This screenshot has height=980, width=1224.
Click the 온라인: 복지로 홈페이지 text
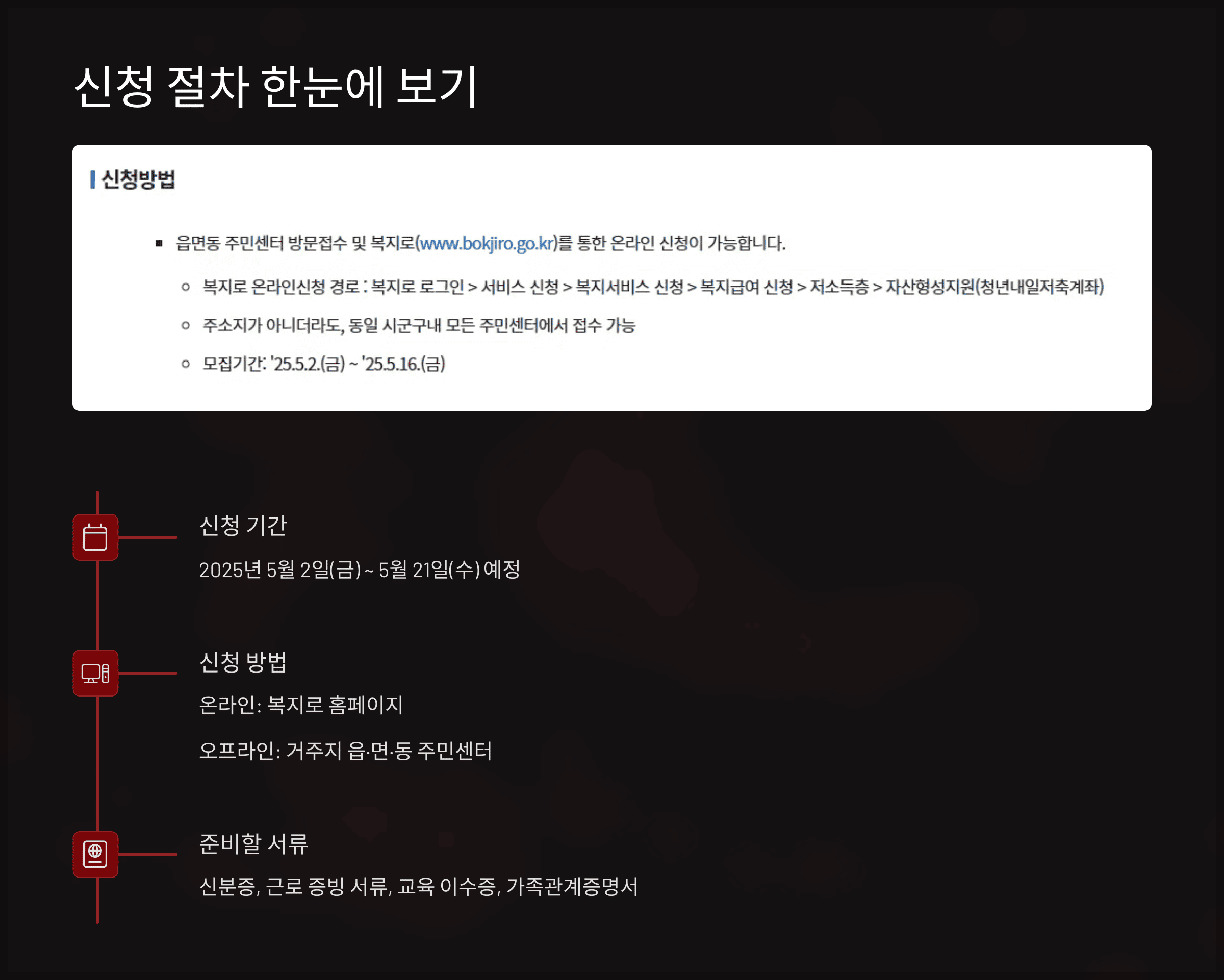point(301,705)
